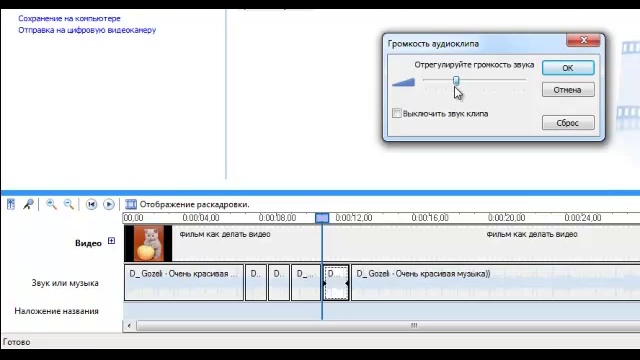Reset volume with the Сброс button
Screen dimensions: 640x360
(x=568, y=123)
